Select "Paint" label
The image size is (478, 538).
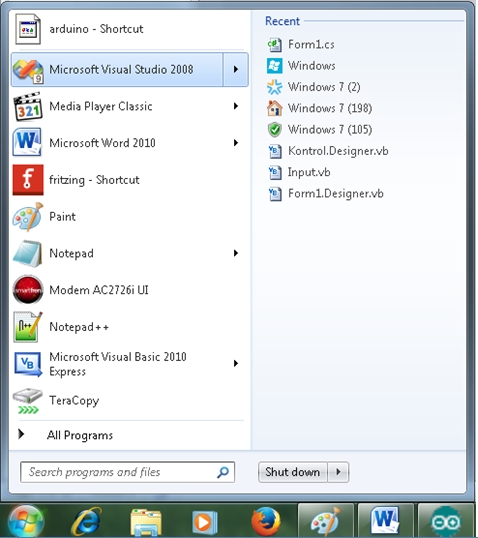(62, 217)
